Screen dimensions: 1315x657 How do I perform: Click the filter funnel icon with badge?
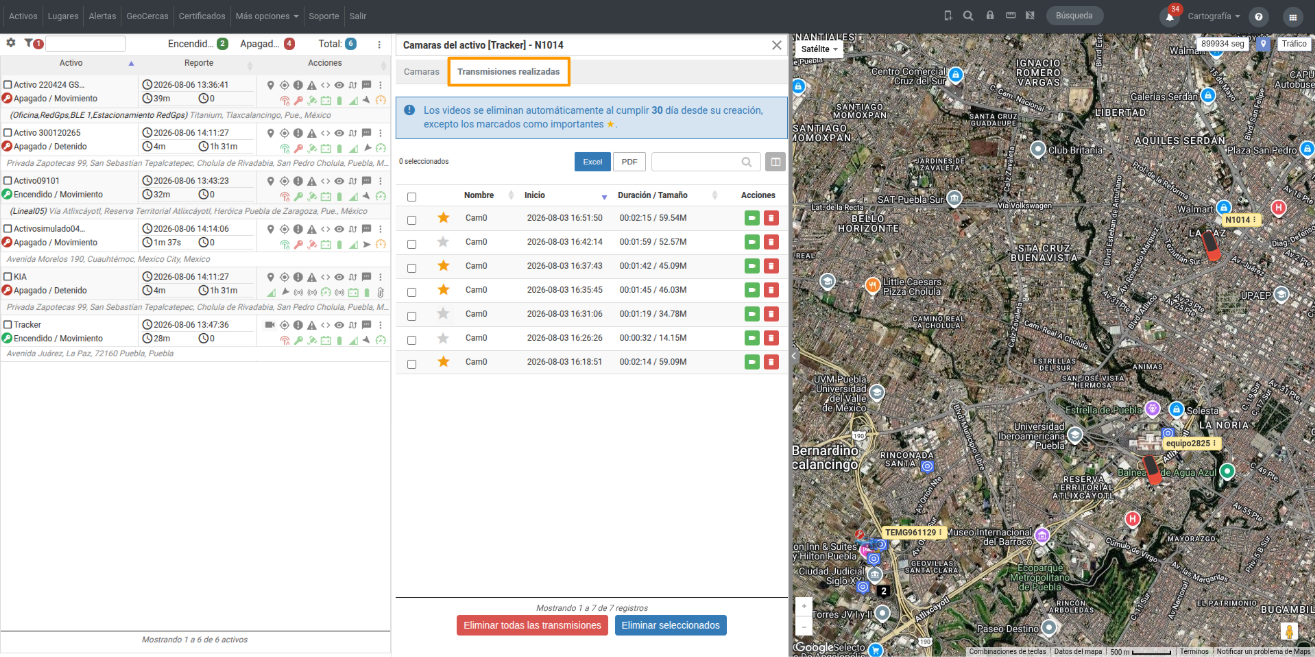pos(29,43)
